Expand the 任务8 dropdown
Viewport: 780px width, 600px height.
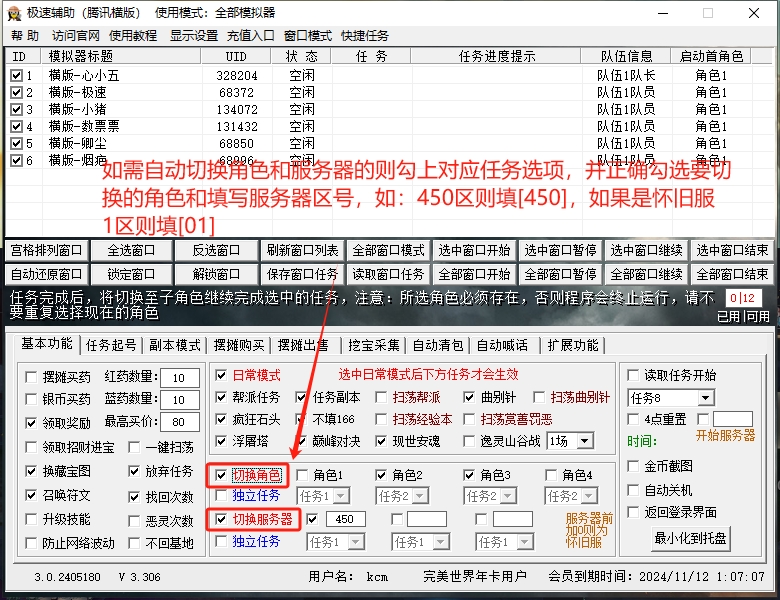[704, 398]
